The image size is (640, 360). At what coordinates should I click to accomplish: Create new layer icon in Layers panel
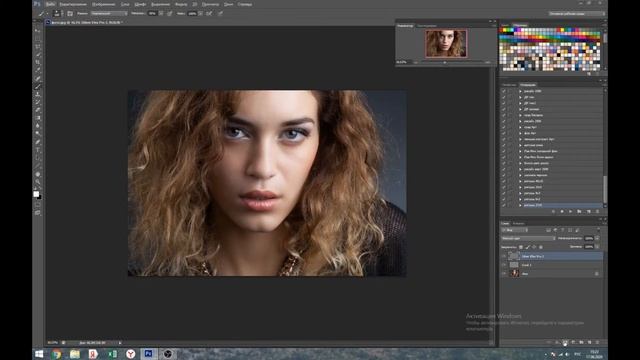[x=589, y=342]
